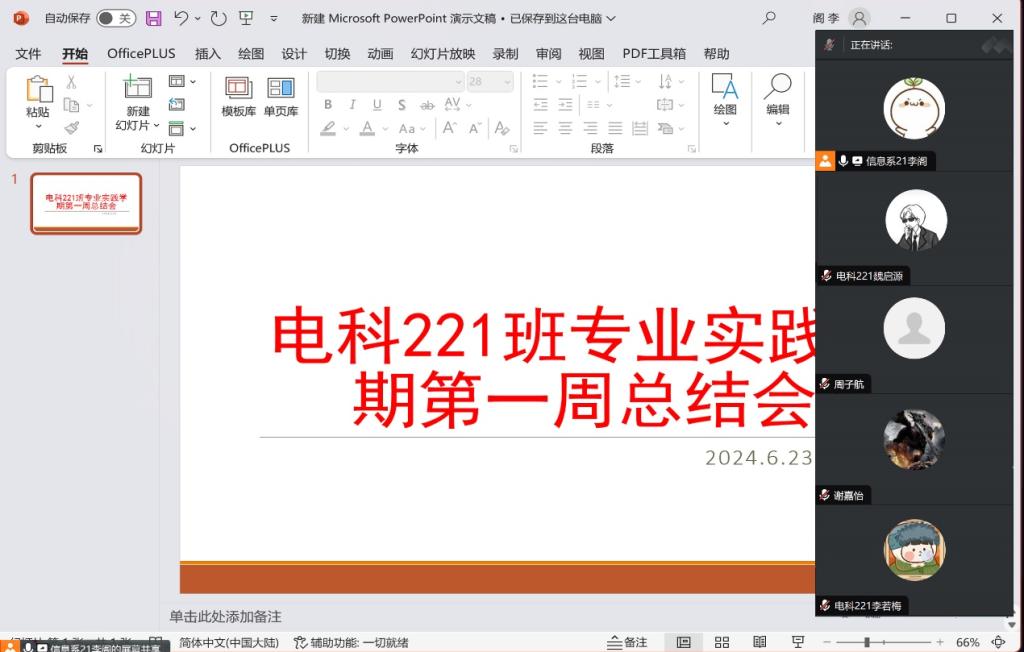The height and width of the screenshot is (652, 1024).
Task: Expand the 绘图 drawing dropdown
Action: (x=725, y=124)
